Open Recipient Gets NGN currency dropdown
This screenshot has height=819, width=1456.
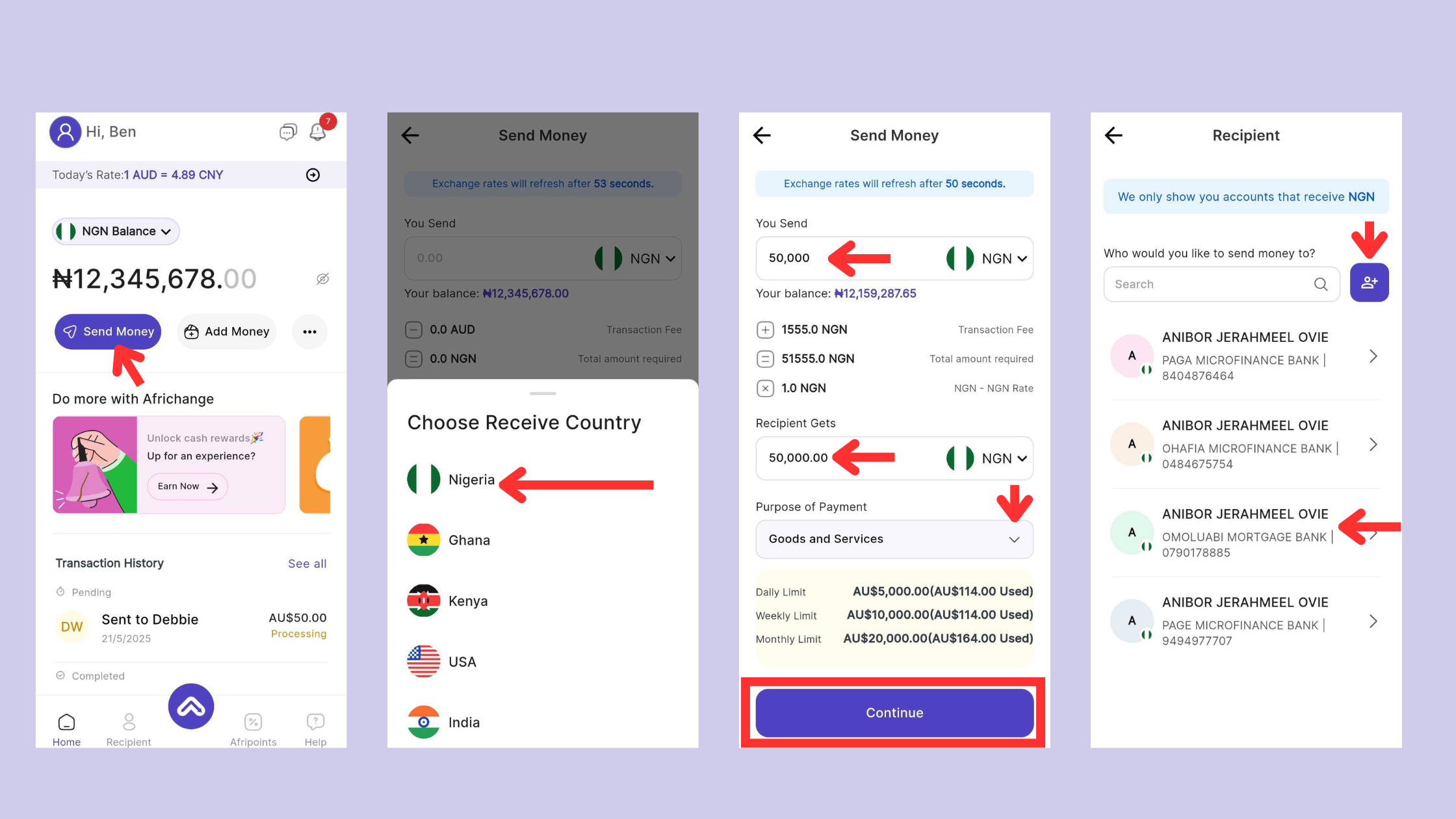[987, 458]
